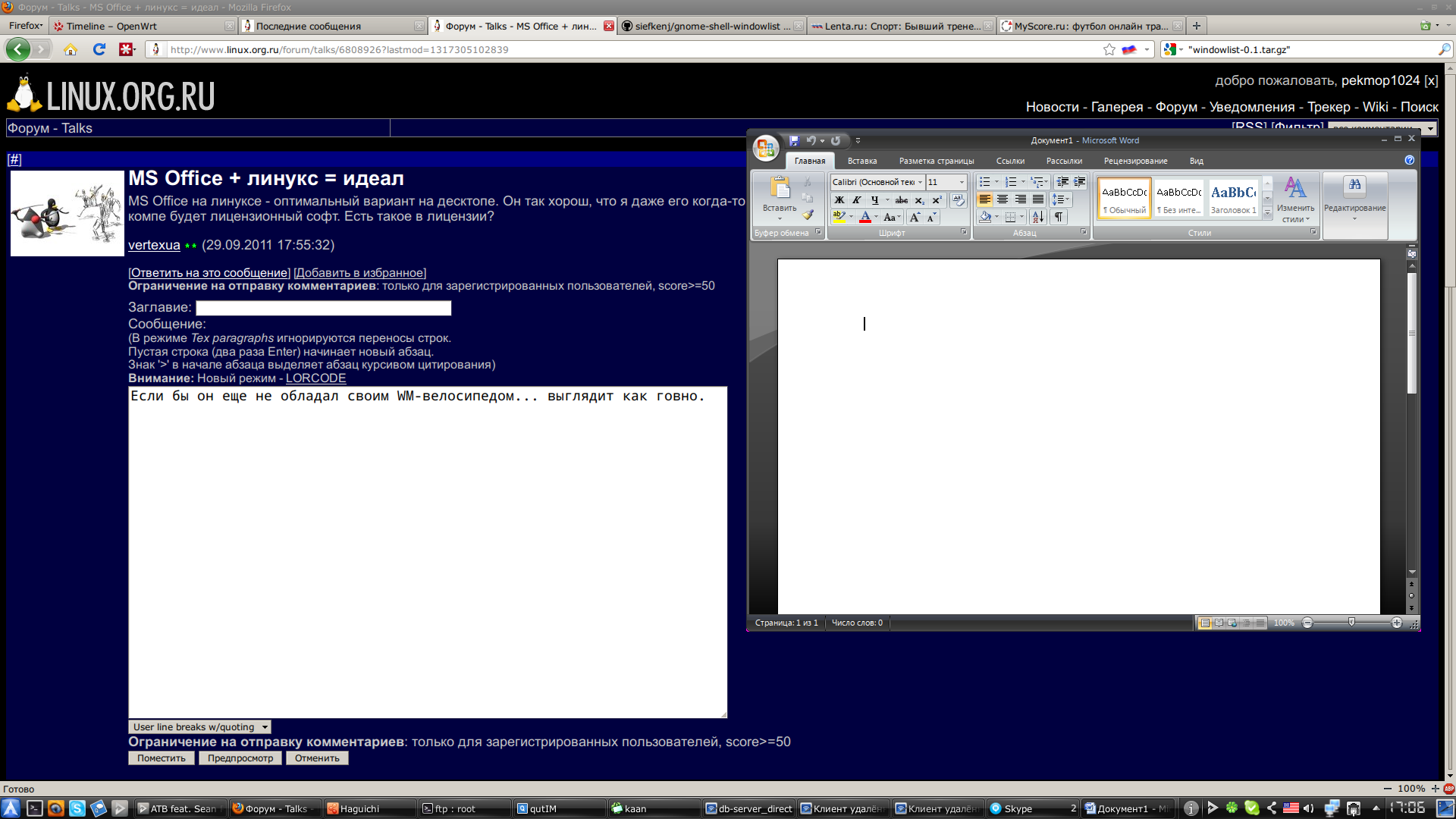Open the User line breaks w/quoting dropdown
Image resolution: width=1456 pixels, height=819 pixels.
coord(200,726)
